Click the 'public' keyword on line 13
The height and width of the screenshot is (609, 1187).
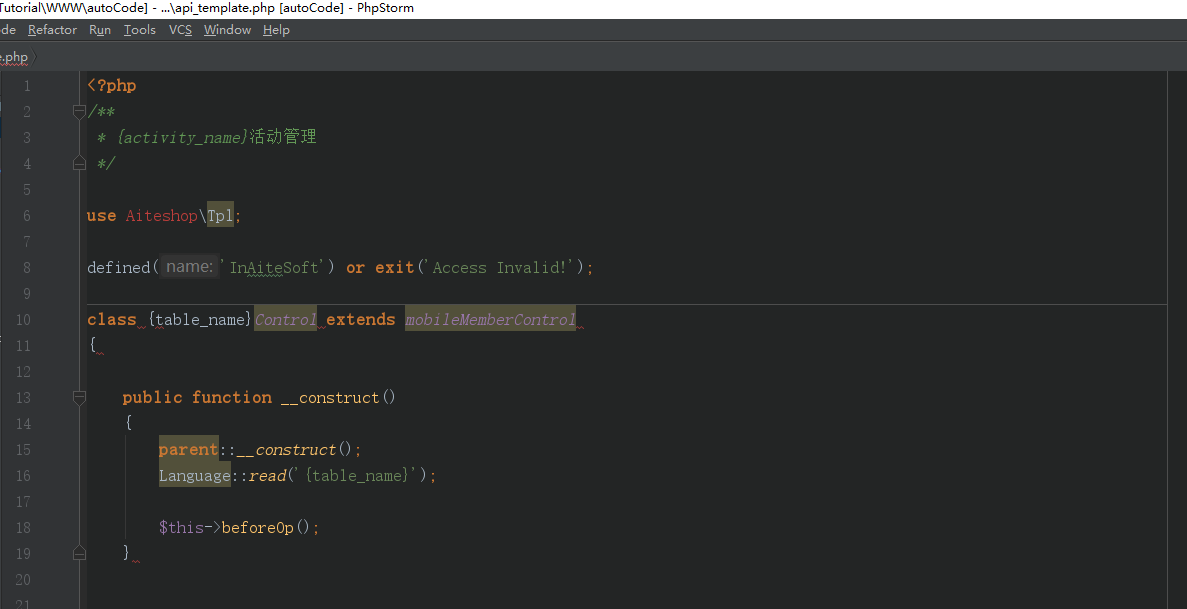pos(152,398)
